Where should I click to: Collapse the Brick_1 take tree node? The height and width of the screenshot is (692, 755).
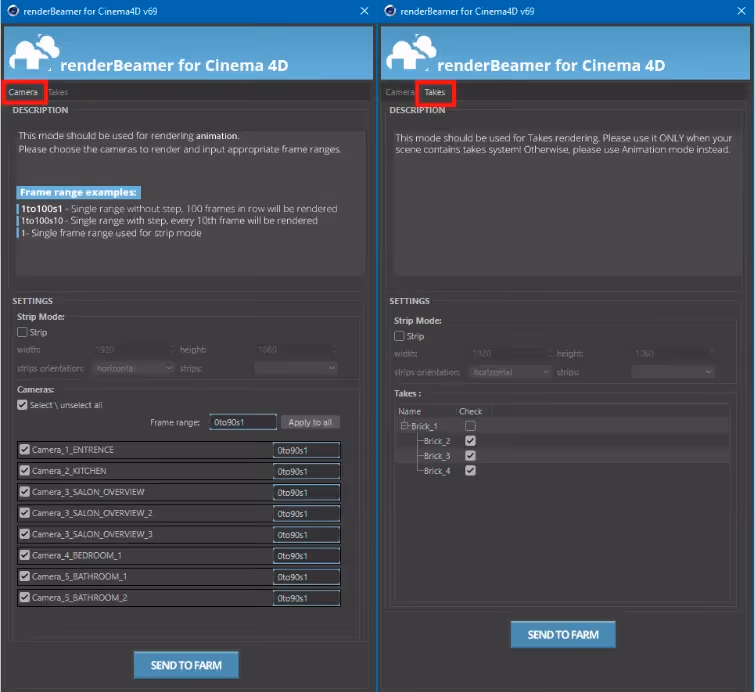coord(404,426)
